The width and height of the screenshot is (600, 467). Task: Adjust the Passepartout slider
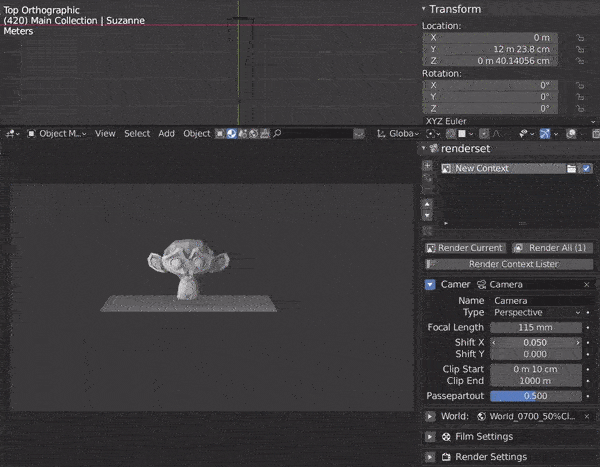click(536, 396)
